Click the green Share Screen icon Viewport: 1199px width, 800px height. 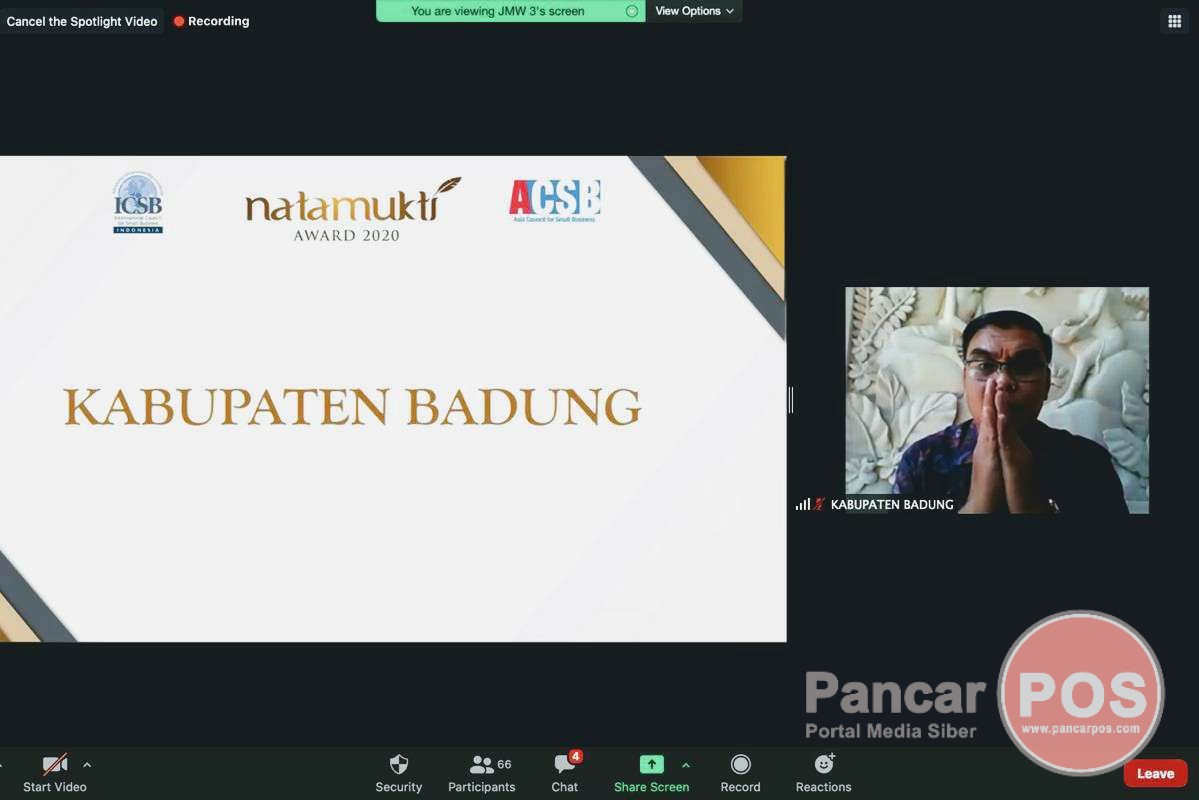[x=651, y=765]
